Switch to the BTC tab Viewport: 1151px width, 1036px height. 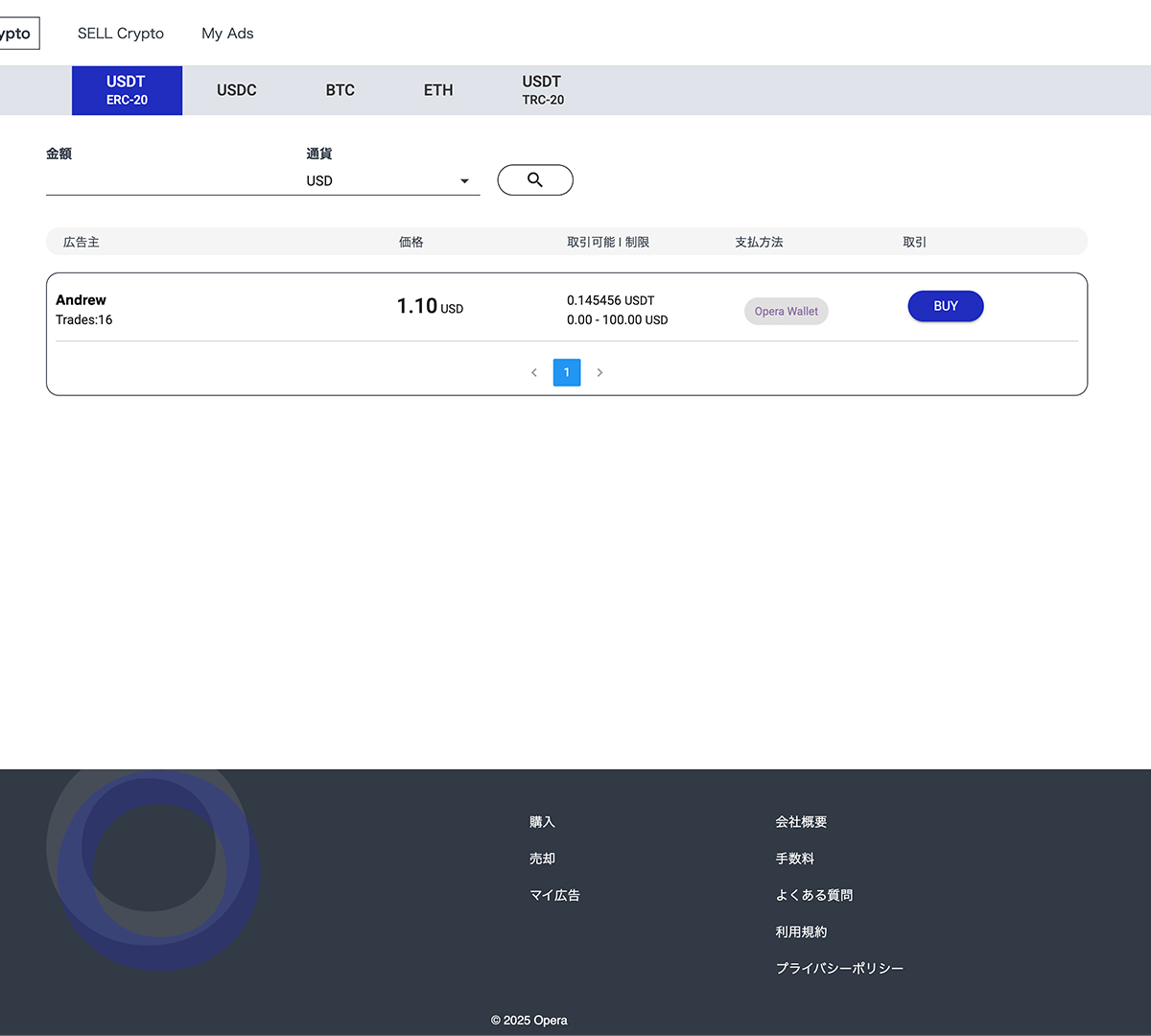340,90
